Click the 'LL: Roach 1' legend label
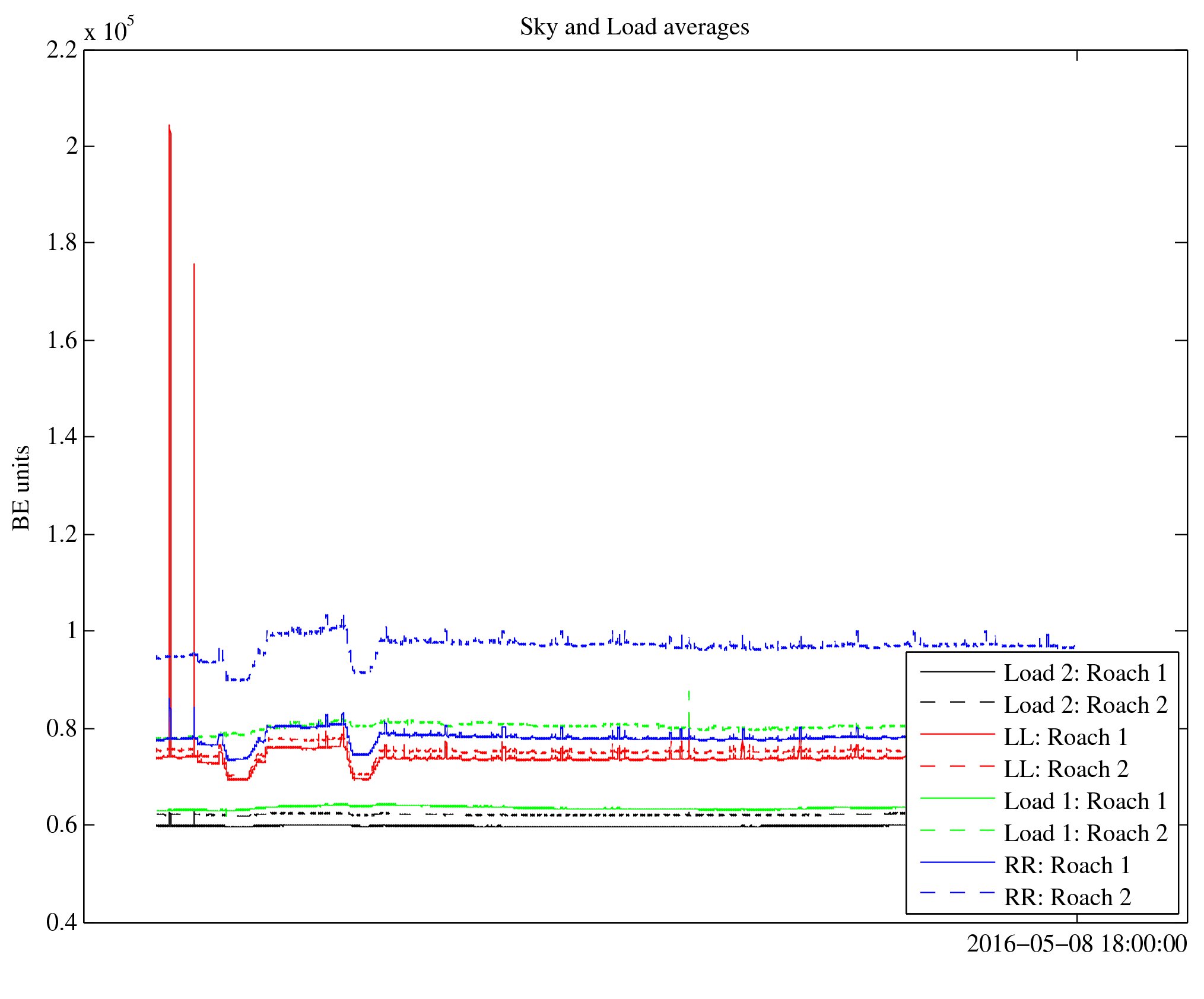The width and height of the screenshot is (1204, 999). pos(1065,737)
